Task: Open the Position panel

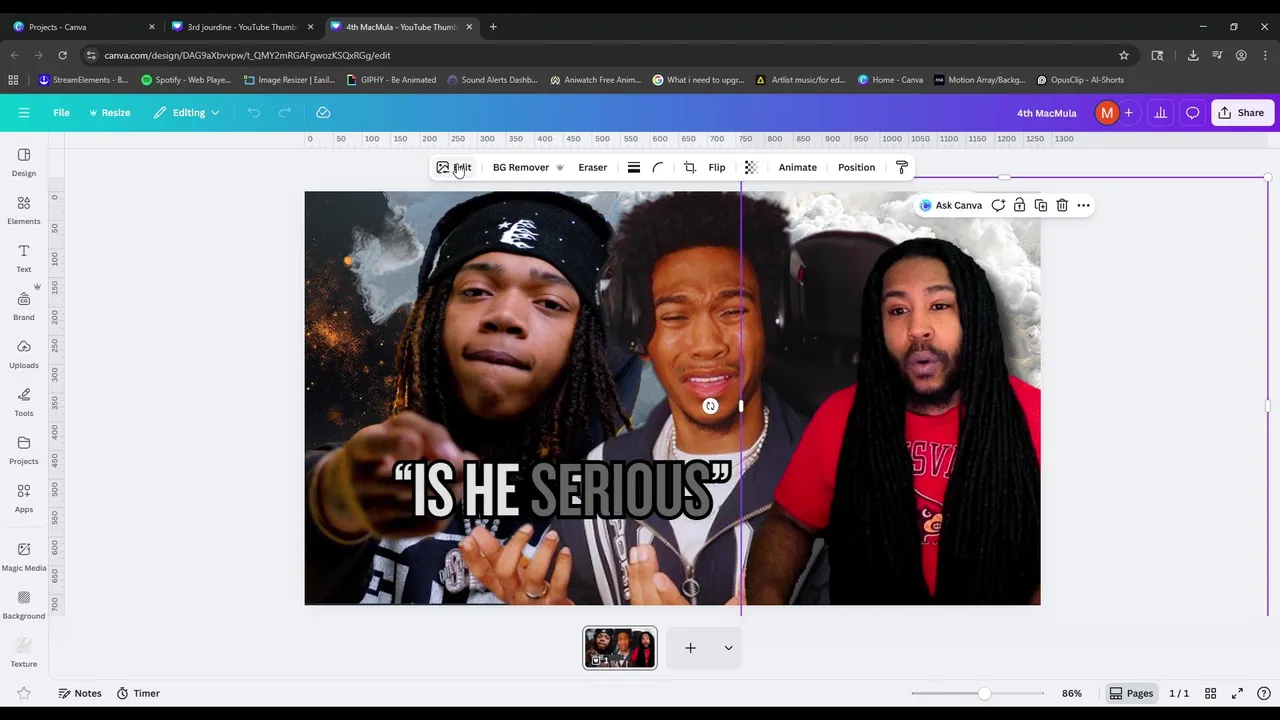Action: [857, 167]
